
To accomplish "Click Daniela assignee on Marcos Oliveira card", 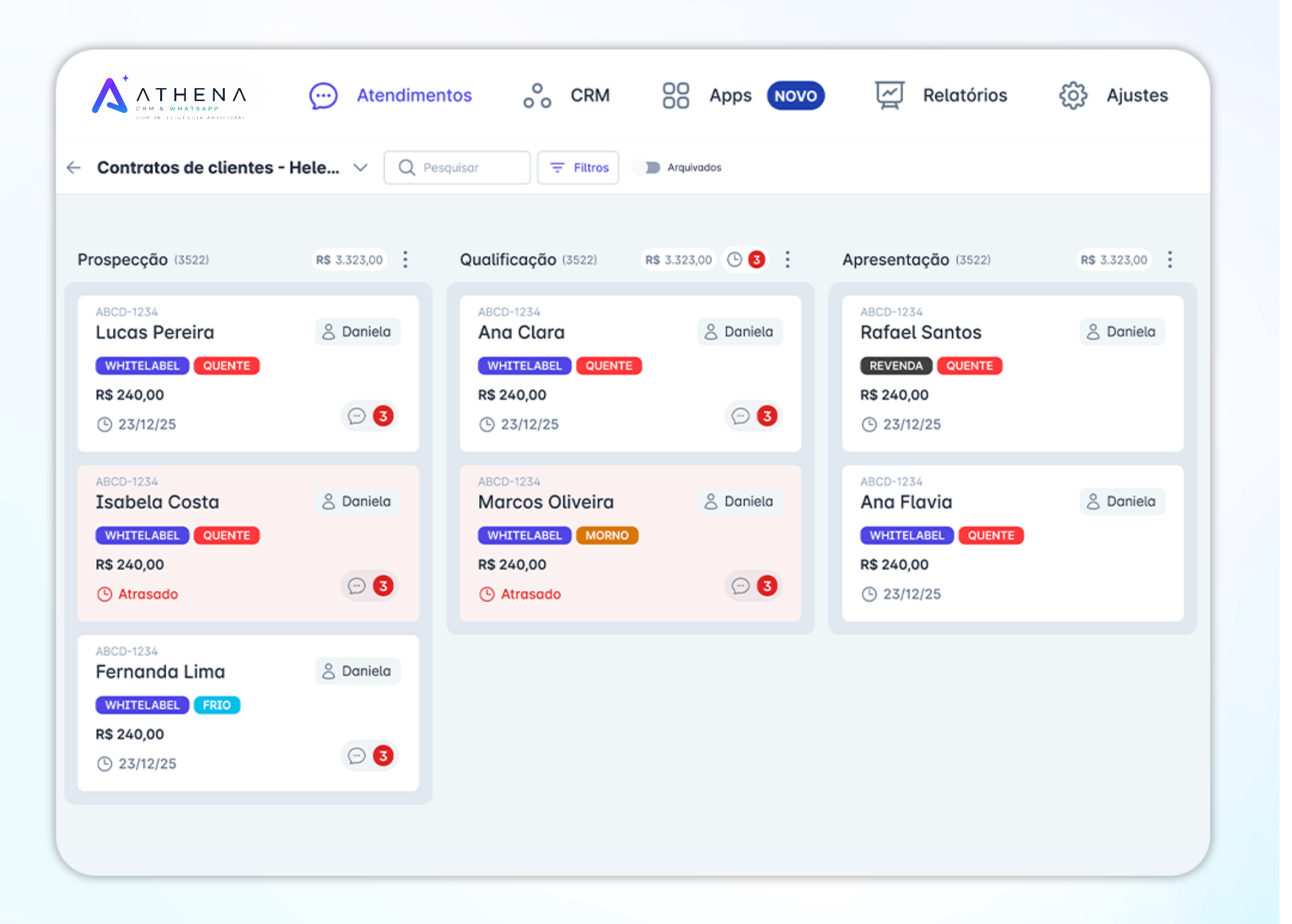I will click(740, 501).
